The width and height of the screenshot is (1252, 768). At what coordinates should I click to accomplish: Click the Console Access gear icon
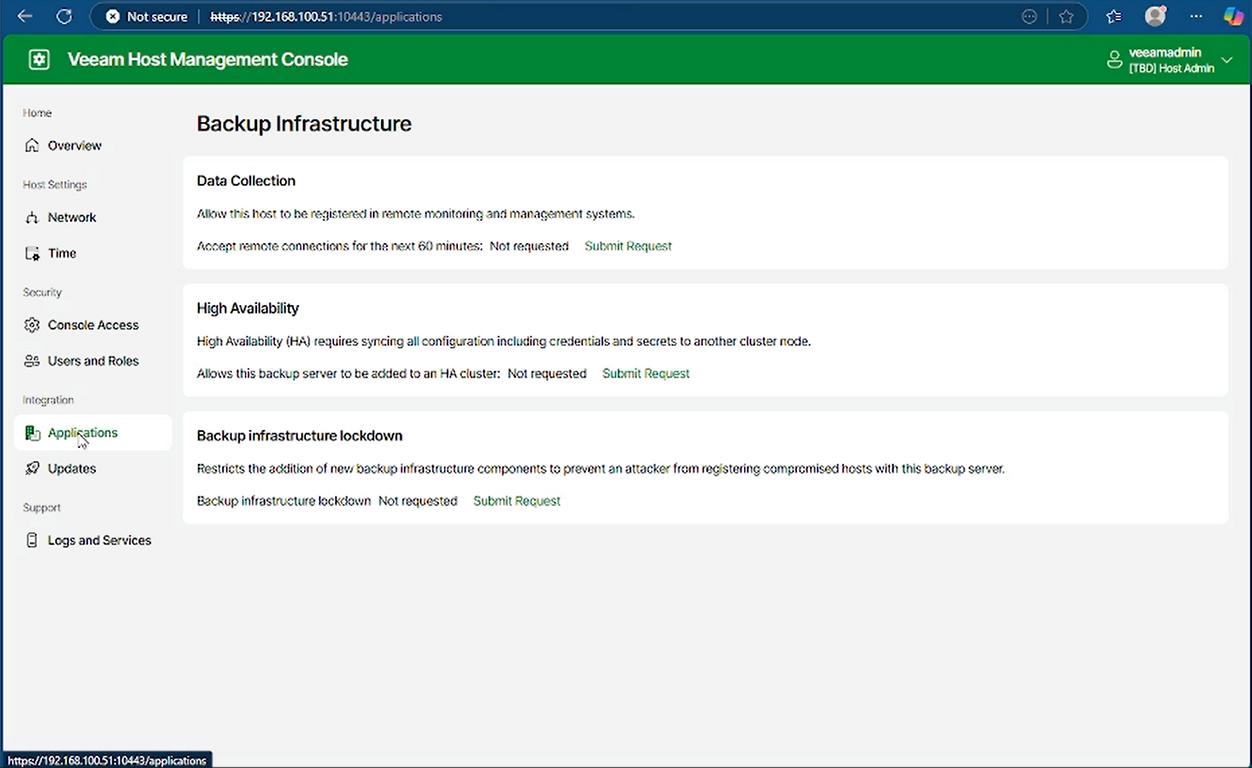click(32, 326)
